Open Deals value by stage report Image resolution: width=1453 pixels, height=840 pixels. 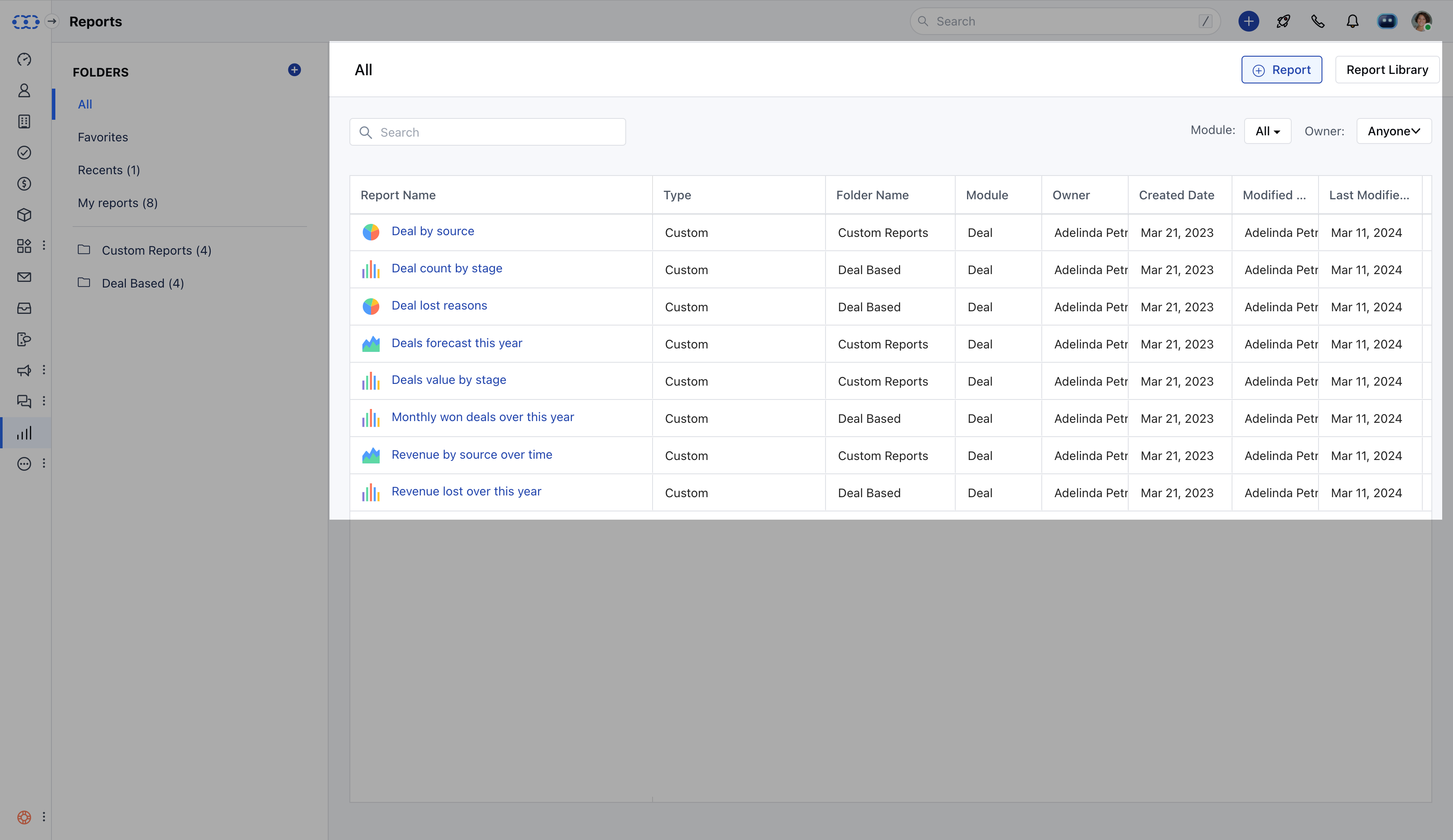[448, 380]
